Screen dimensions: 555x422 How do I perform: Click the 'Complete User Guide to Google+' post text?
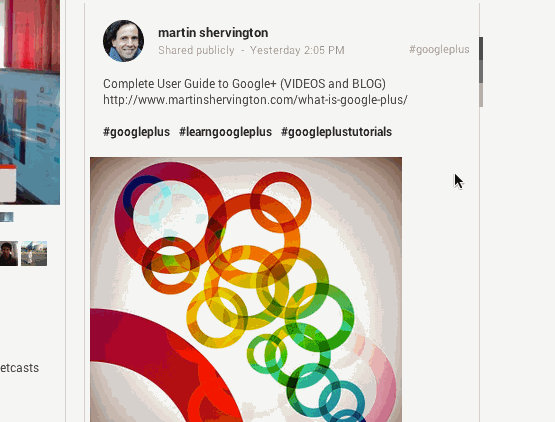[244, 84]
